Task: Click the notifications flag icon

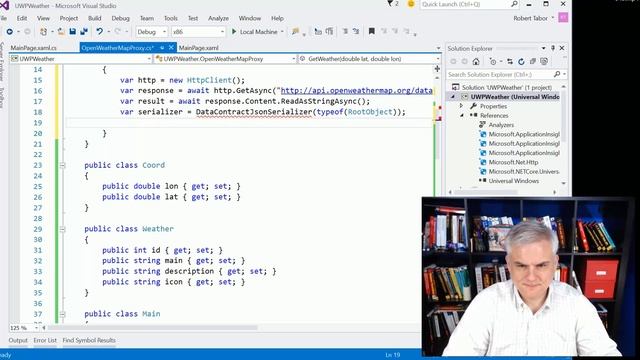Action: click(390, 4)
